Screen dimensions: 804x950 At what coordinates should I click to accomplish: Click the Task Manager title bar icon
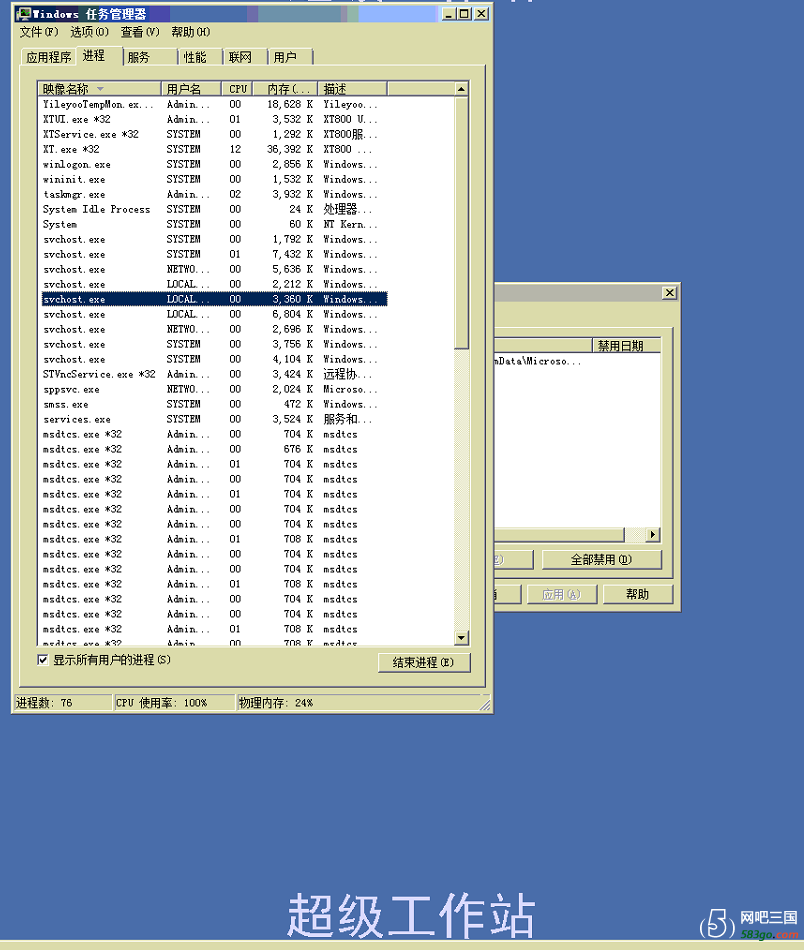[x=24, y=13]
